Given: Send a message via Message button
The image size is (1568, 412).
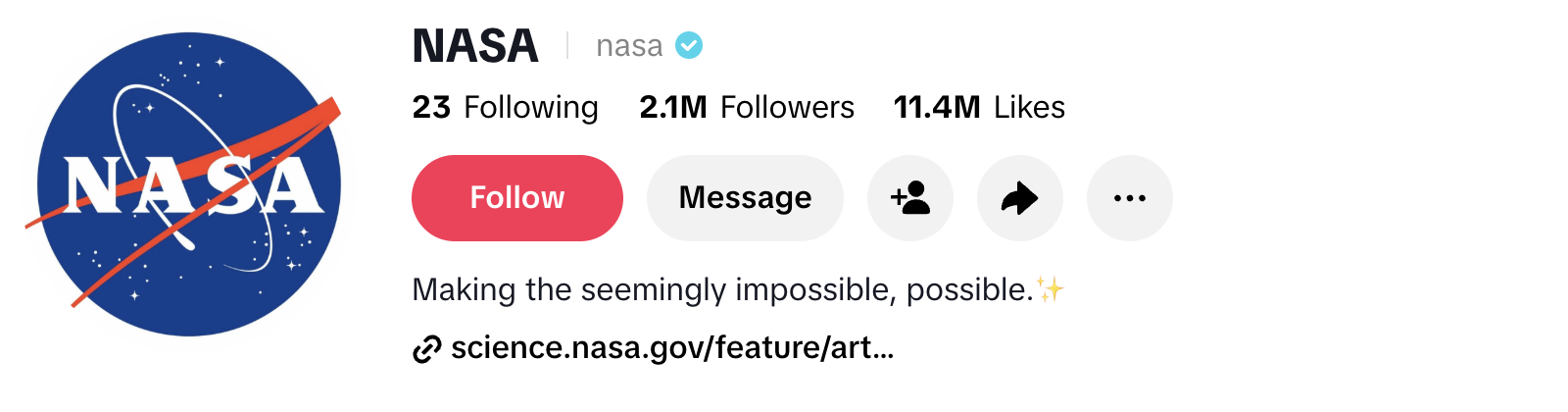Looking at the screenshot, I should pos(745,198).
